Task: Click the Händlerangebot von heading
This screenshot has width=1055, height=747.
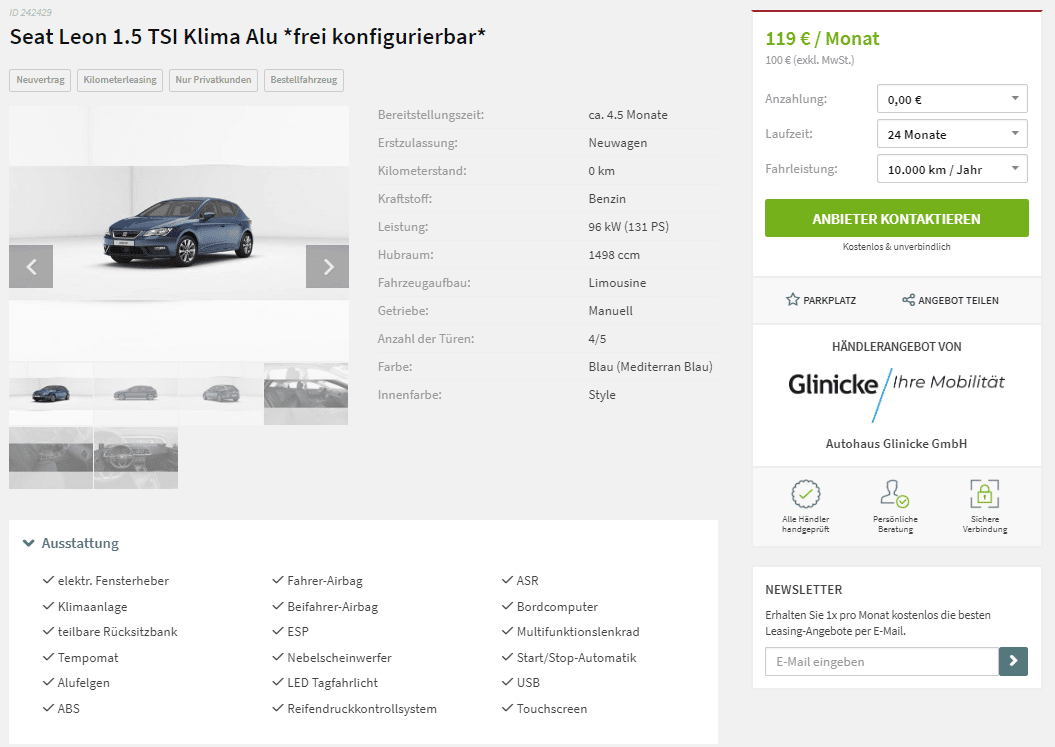Action: click(x=896, y=347)
